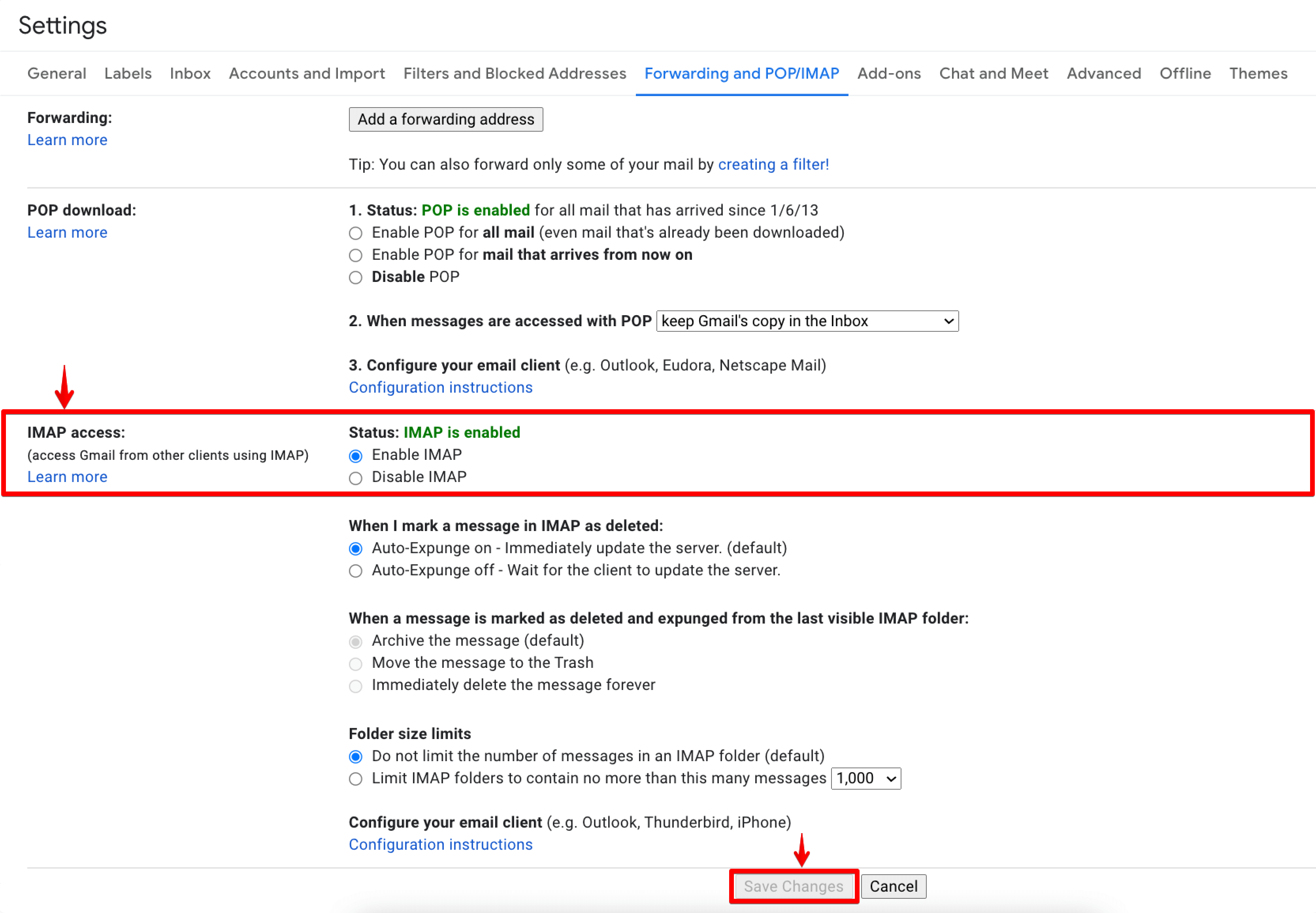Select Immediately delete the message forever
Viewport: 1316px width, 913px height.
pyautogui.click(x=356, y=686)
